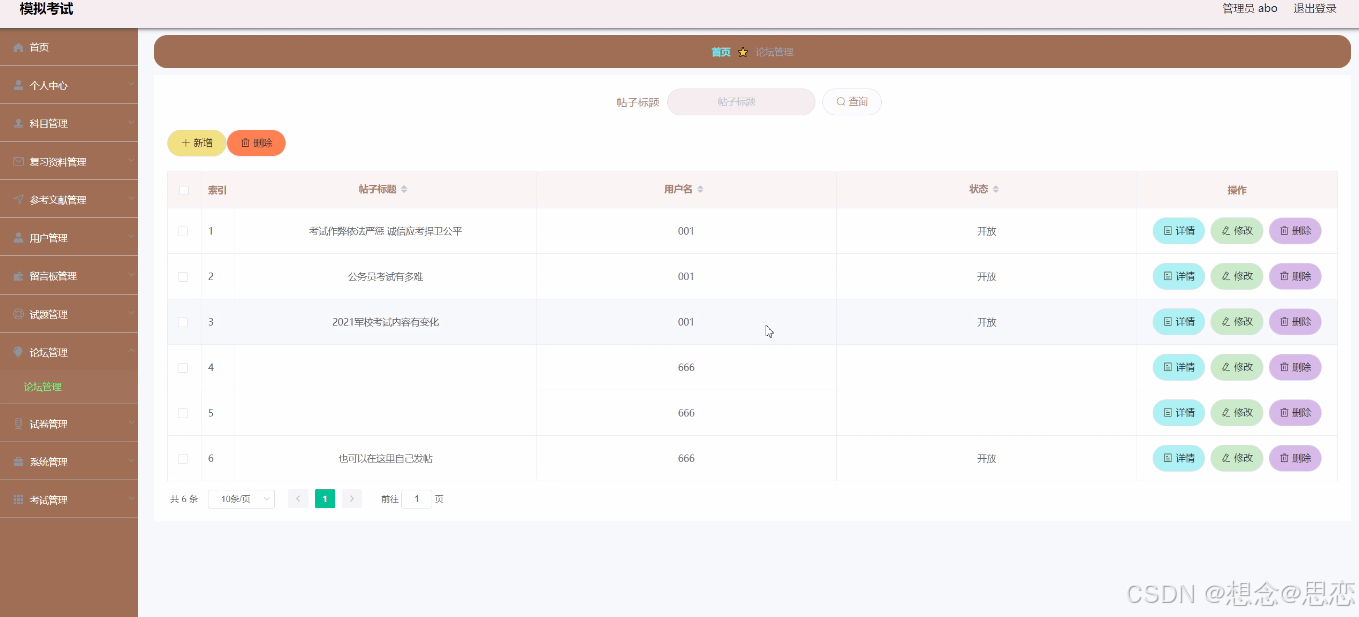Check the box for index 1 row
The height and width of the screenshot is (617, 1359).
click(x=183, y=231)
